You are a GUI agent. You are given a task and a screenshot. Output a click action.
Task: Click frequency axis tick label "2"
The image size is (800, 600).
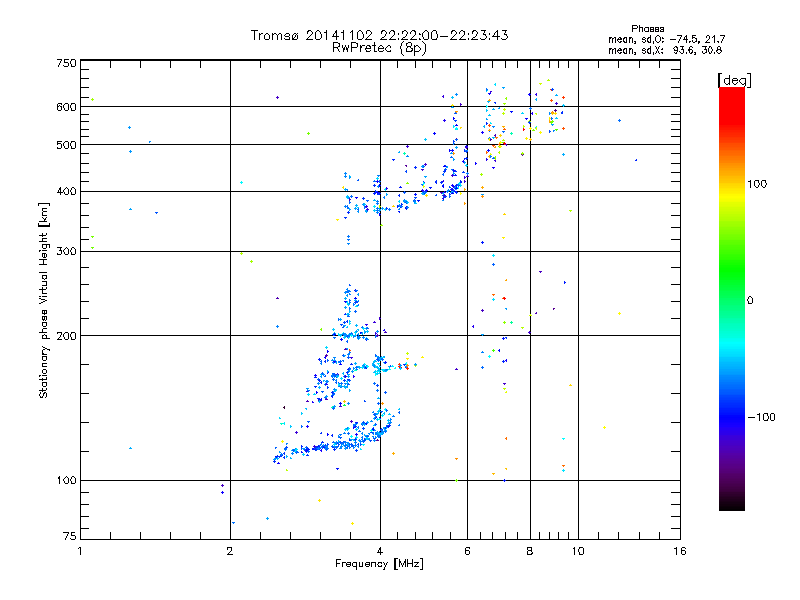230,551
